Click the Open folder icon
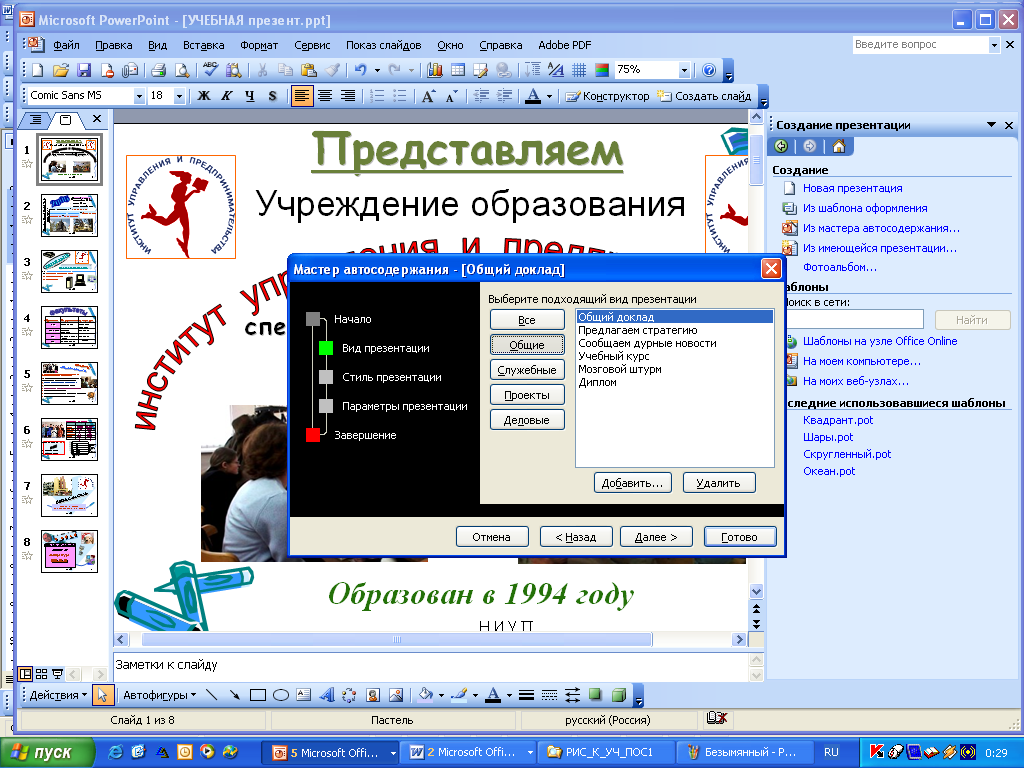Image resolution: width=1024 pixels, height=768 pixels. 61,70
